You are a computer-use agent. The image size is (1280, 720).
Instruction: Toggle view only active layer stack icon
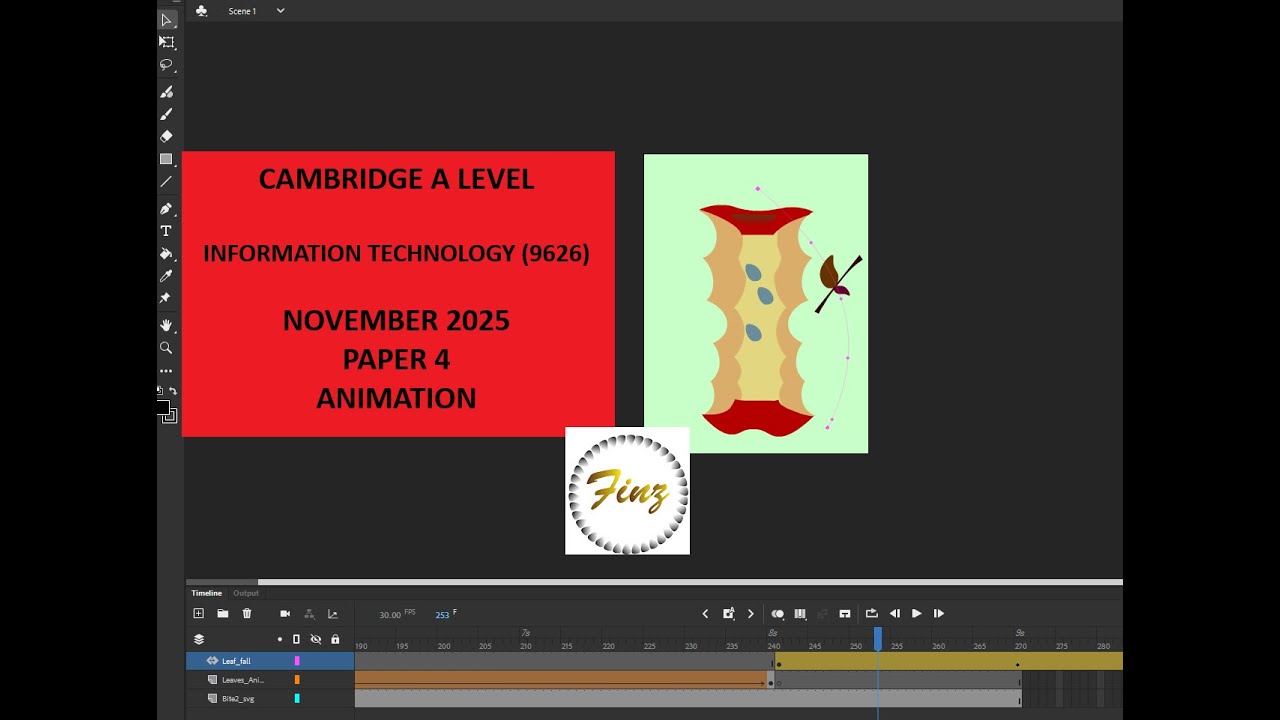click(199, 639)
